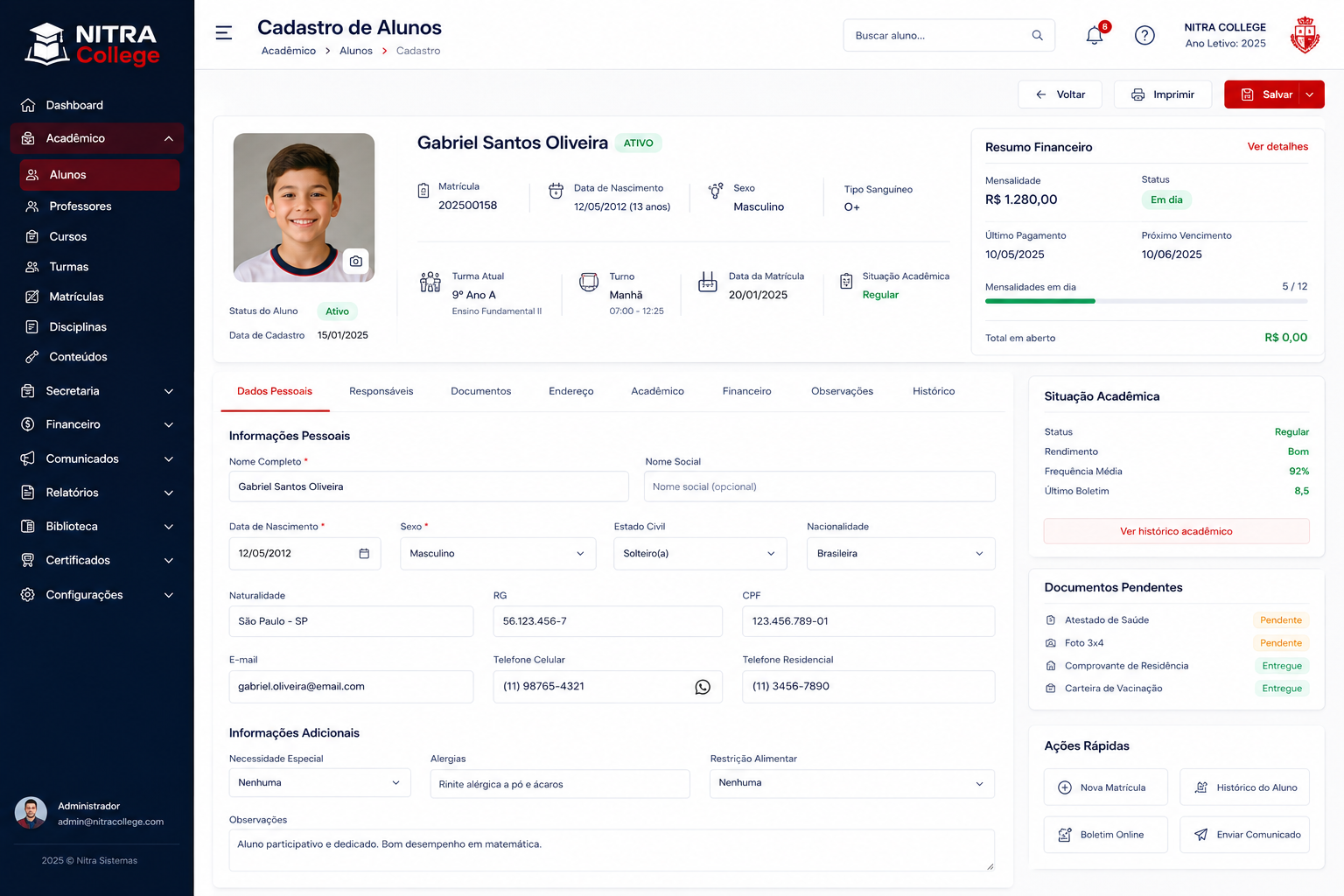This screenshot has height=896, width=1344.
Task: Open notifications bell icon
Action: (1095, 35)
